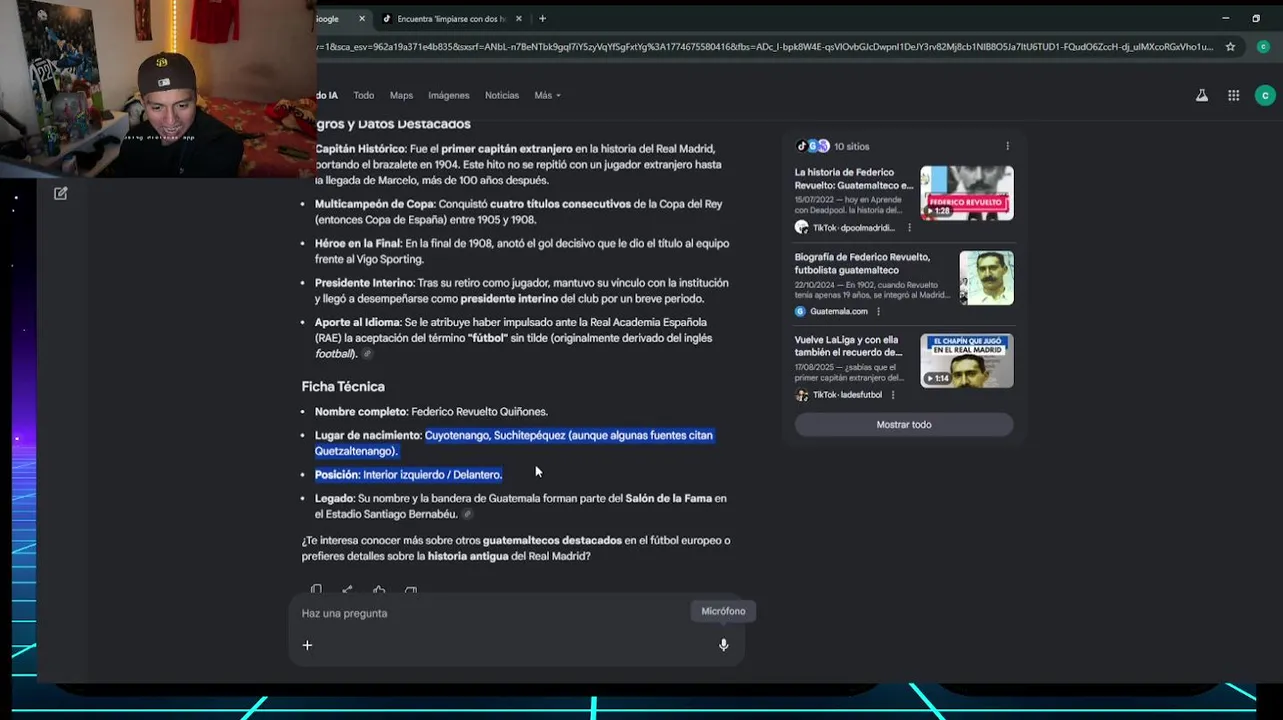This screenshot has width=1283, height=720.
Task: Open the Search Labs flask icon
Action: point(1201,95)
